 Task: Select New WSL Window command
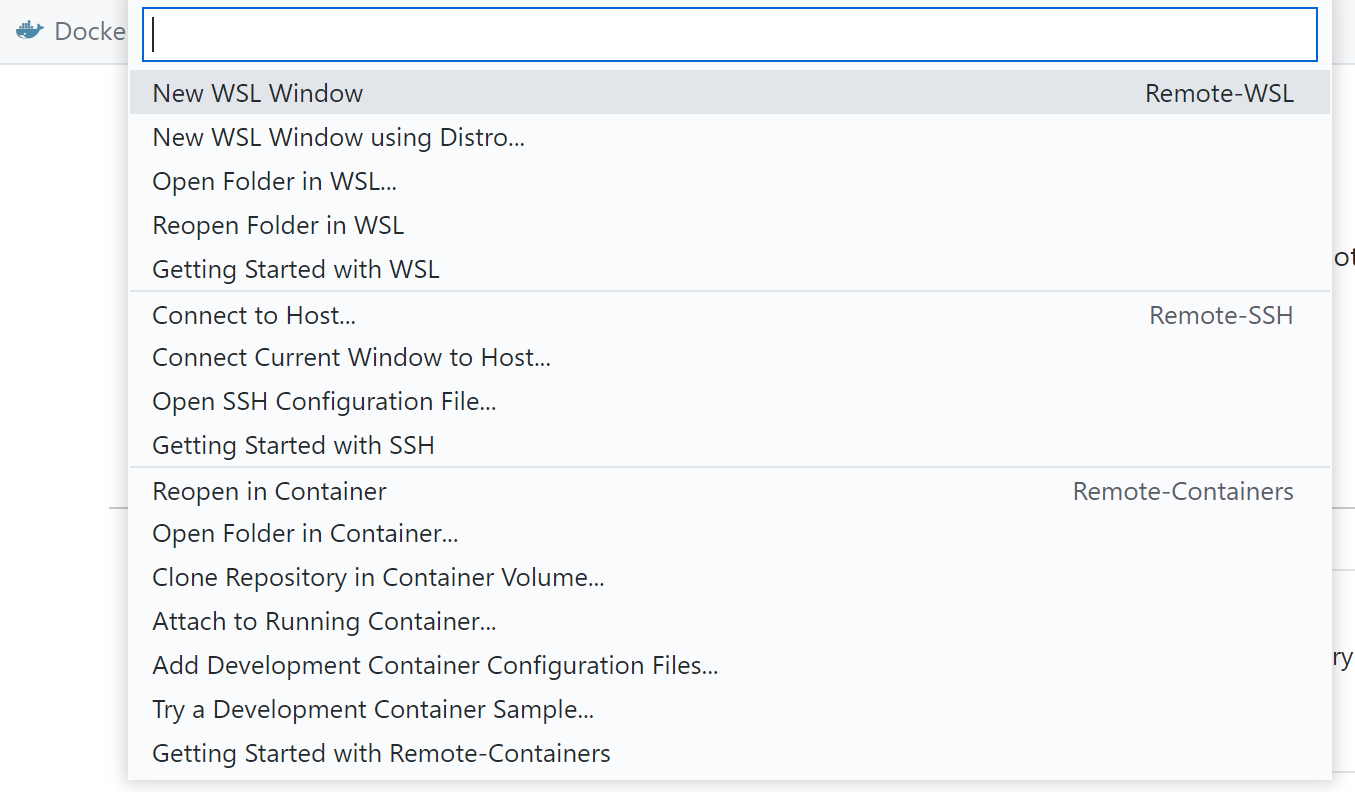(x=730, y=93)
